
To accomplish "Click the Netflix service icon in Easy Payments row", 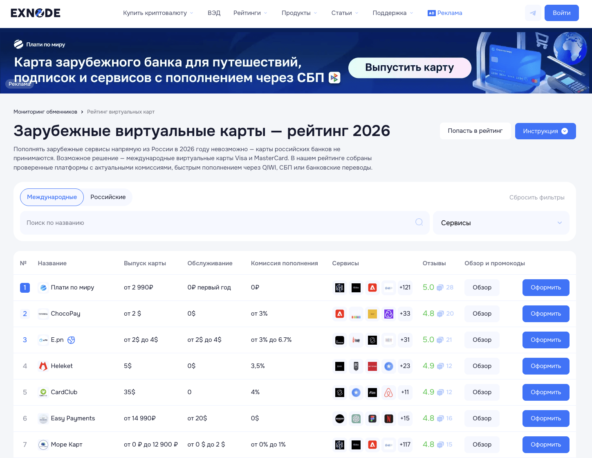I will coord(388,418).
